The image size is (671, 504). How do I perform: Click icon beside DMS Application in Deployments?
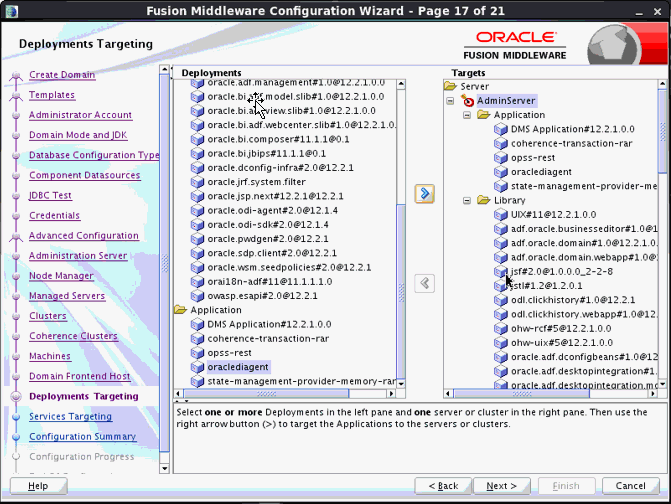(197, 324)
